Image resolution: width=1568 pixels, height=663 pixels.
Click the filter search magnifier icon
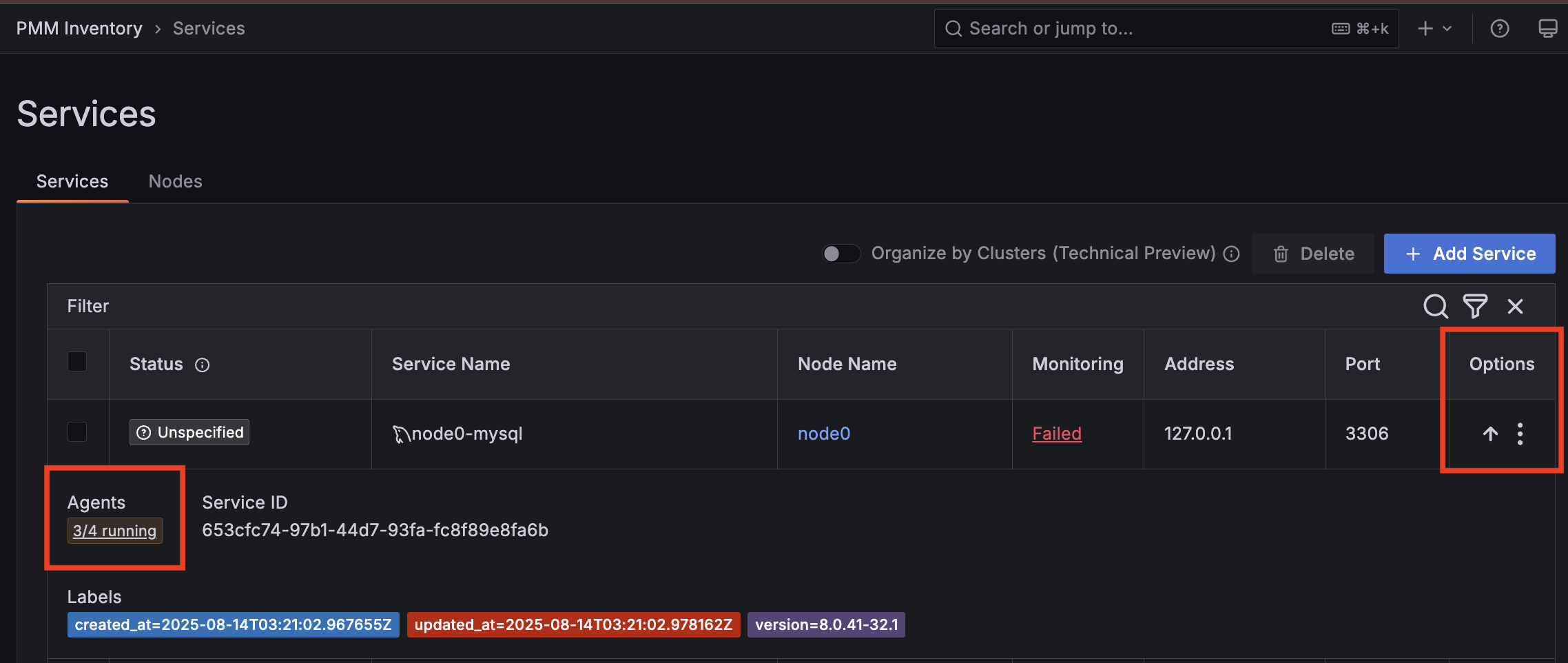pyautogui.click(x=1436, y=306)
